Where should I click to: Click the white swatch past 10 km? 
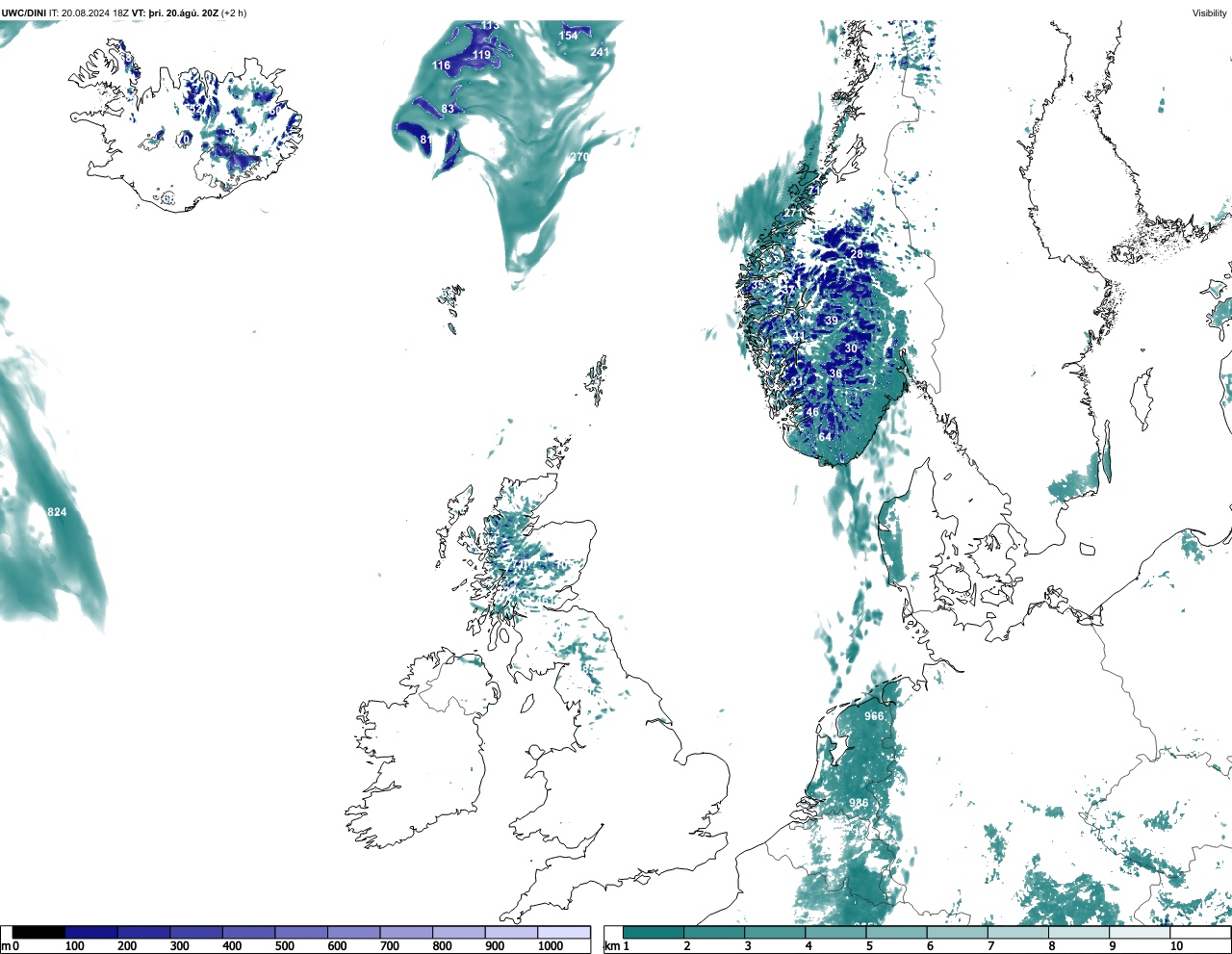(x=1199, y=932)
